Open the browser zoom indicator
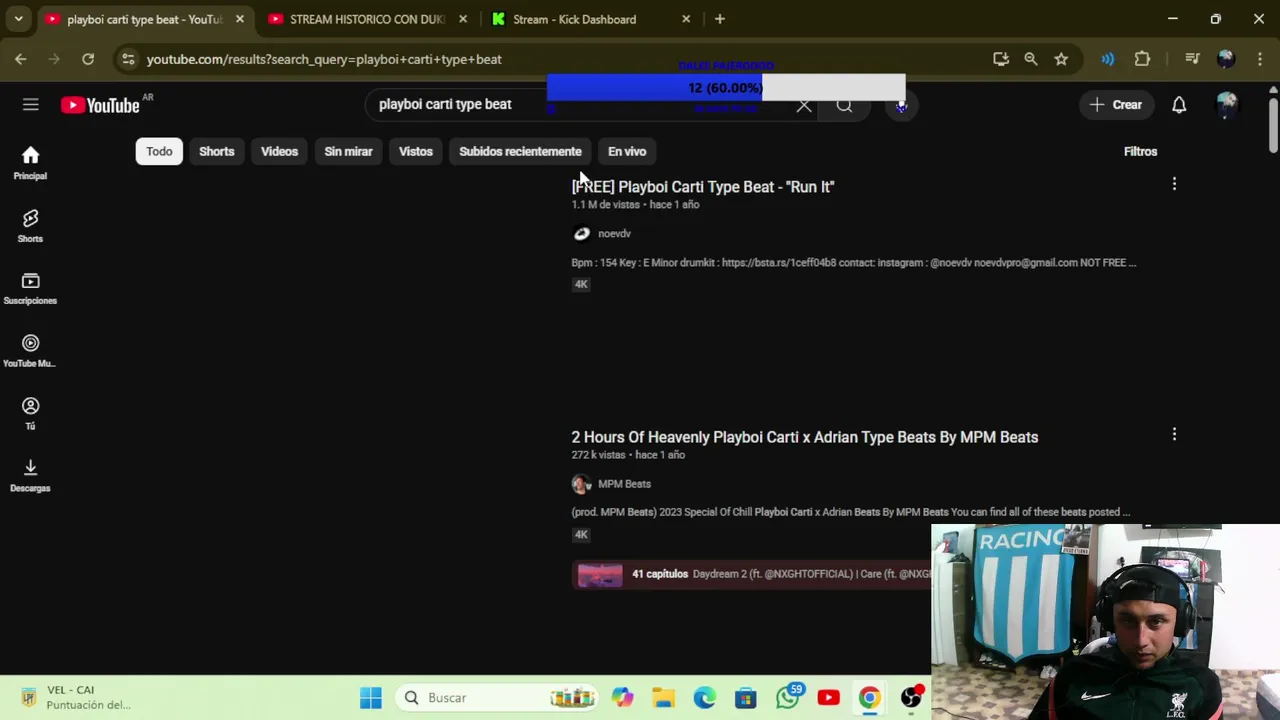The image size is (1280, 720). [x=1031, y=59]
